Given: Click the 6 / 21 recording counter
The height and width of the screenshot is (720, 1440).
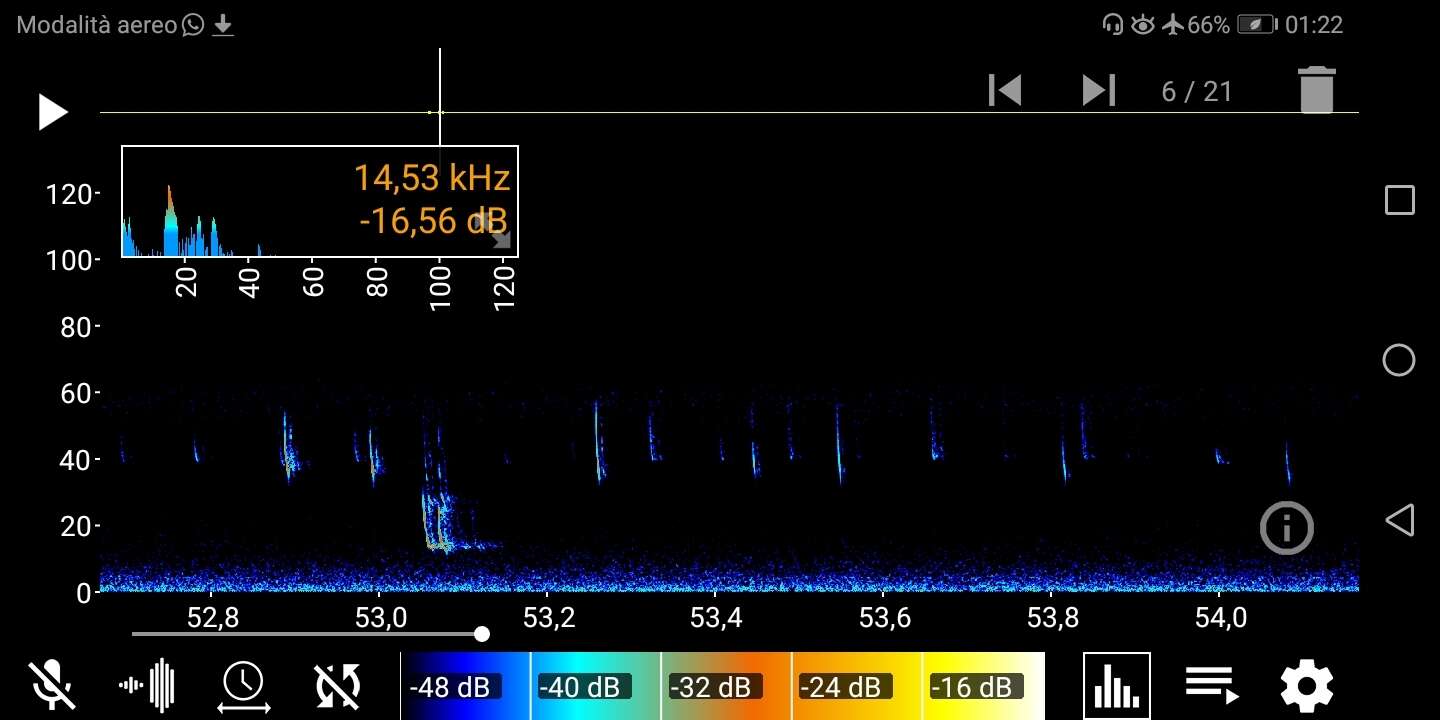Looking at the screenshot, I should click(1197, 92).
